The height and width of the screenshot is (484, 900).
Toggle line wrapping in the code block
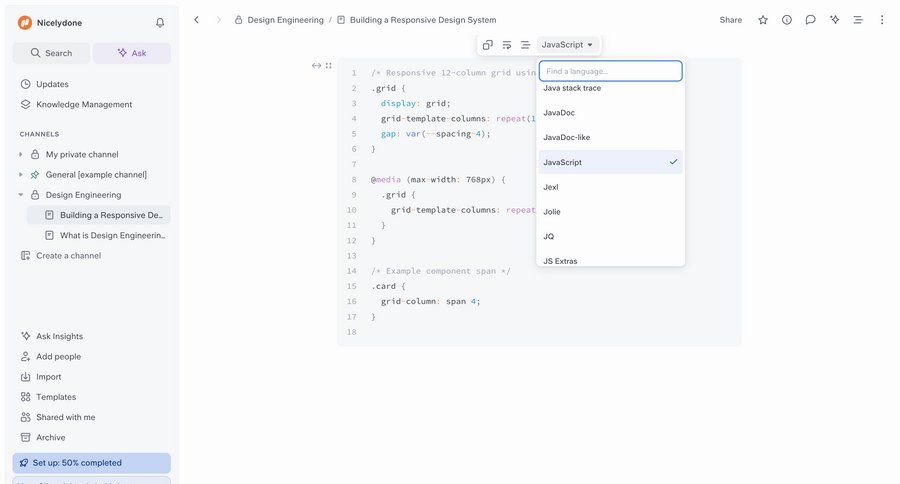coord(507,45)
